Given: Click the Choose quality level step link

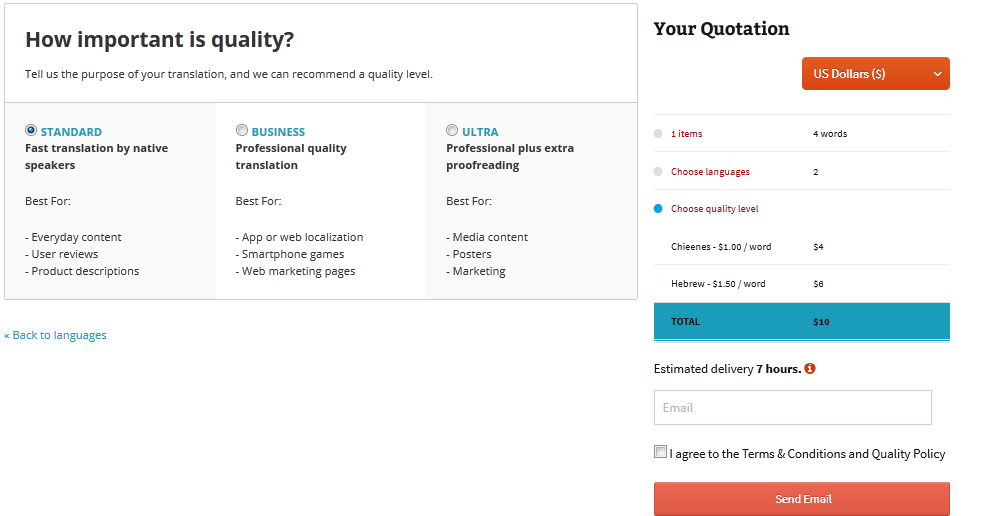Looking at the screenshot, I should click(x=714, y=209).
